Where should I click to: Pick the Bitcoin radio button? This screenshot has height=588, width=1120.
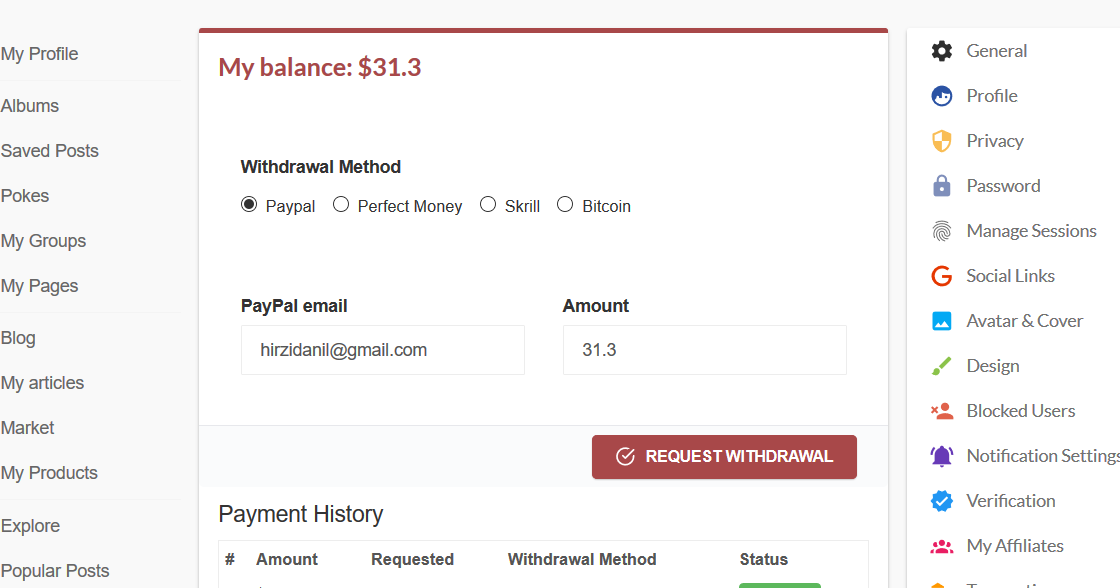[x=565, y=205]
